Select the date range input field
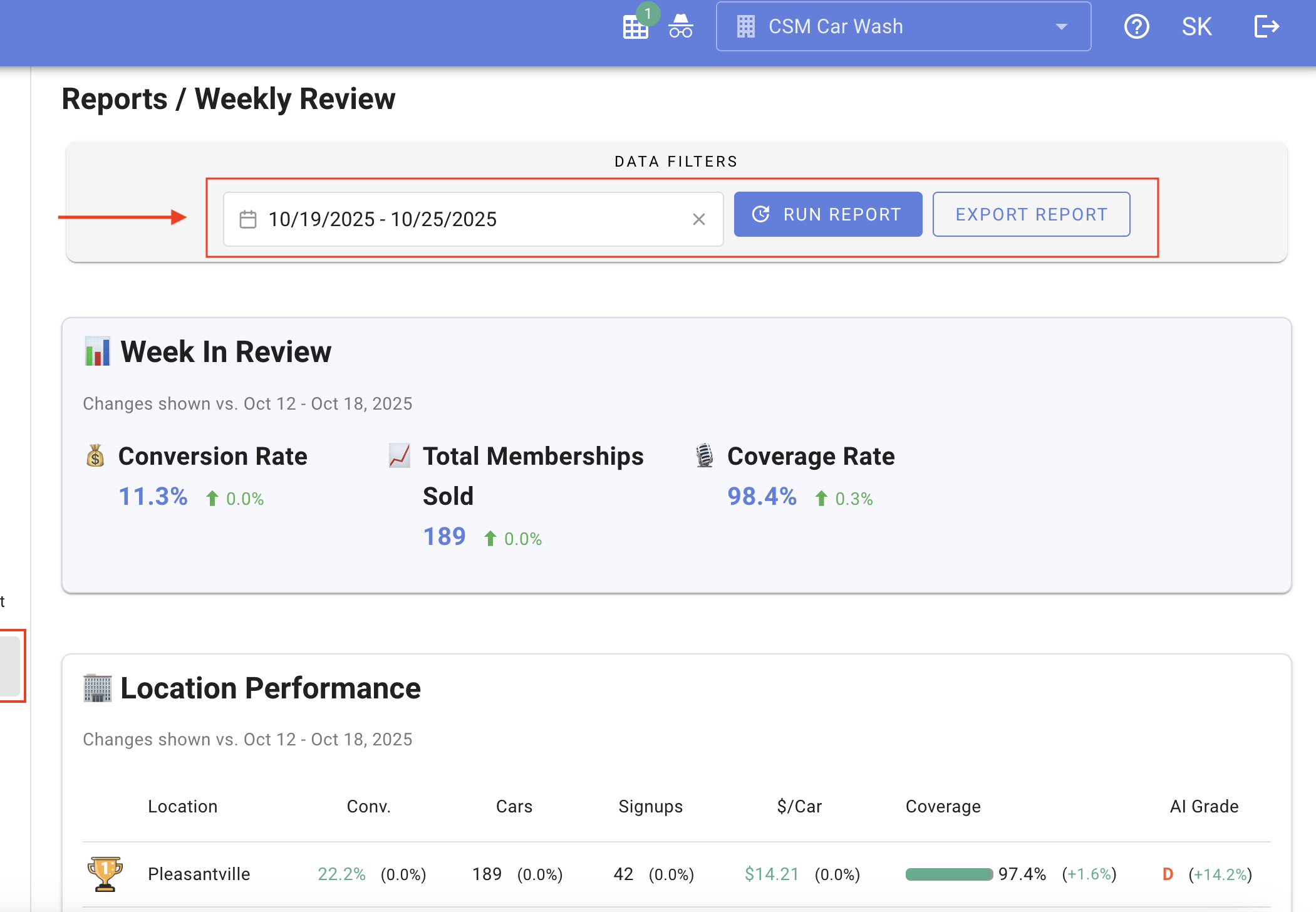The image size is (1316, 912). coord(473,219)
